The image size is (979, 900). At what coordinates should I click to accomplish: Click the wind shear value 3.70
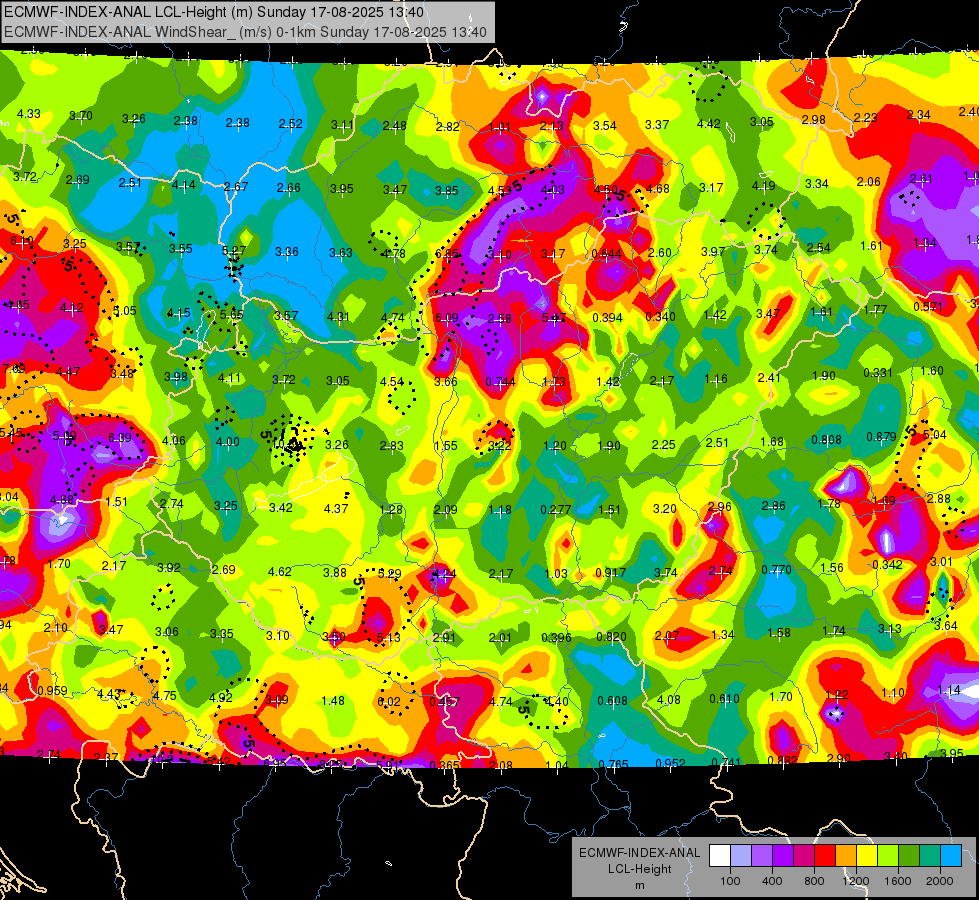coord(81,116)
